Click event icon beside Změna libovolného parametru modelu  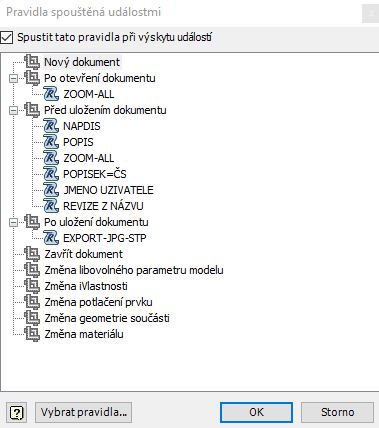click(x=32, y=270)
